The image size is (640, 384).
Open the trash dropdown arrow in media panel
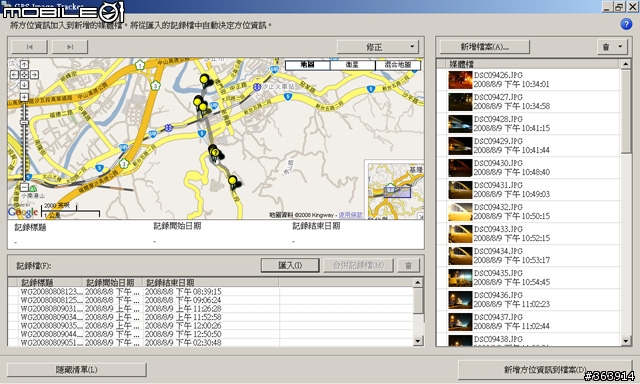pos(620,47)
